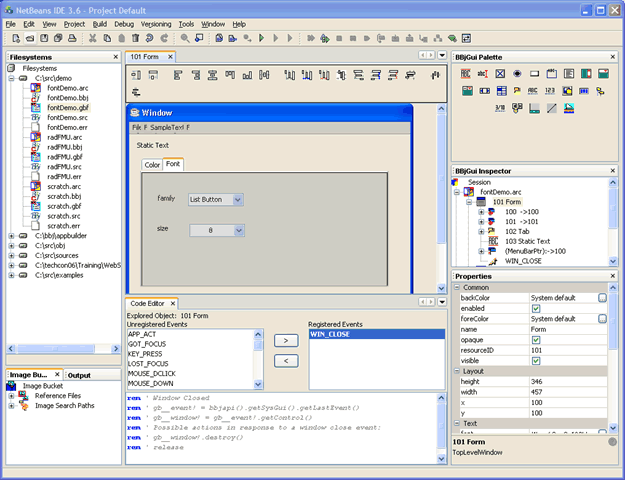This screenshot has width=625, height=480.
Task: Click the '>' register event button
Action: click(x=286, y=340)
